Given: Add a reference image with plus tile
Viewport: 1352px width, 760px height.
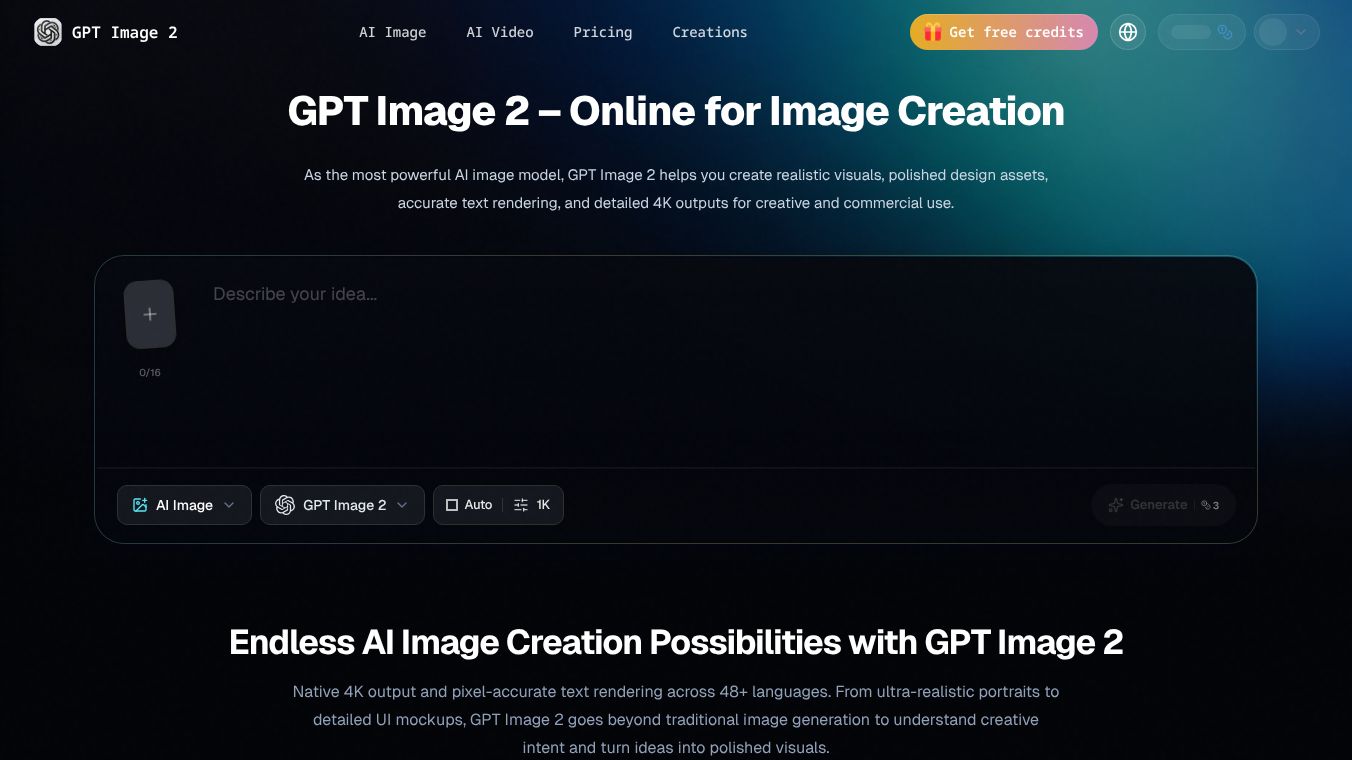Looking at the screenshot, I should click(x=150, y=314).
